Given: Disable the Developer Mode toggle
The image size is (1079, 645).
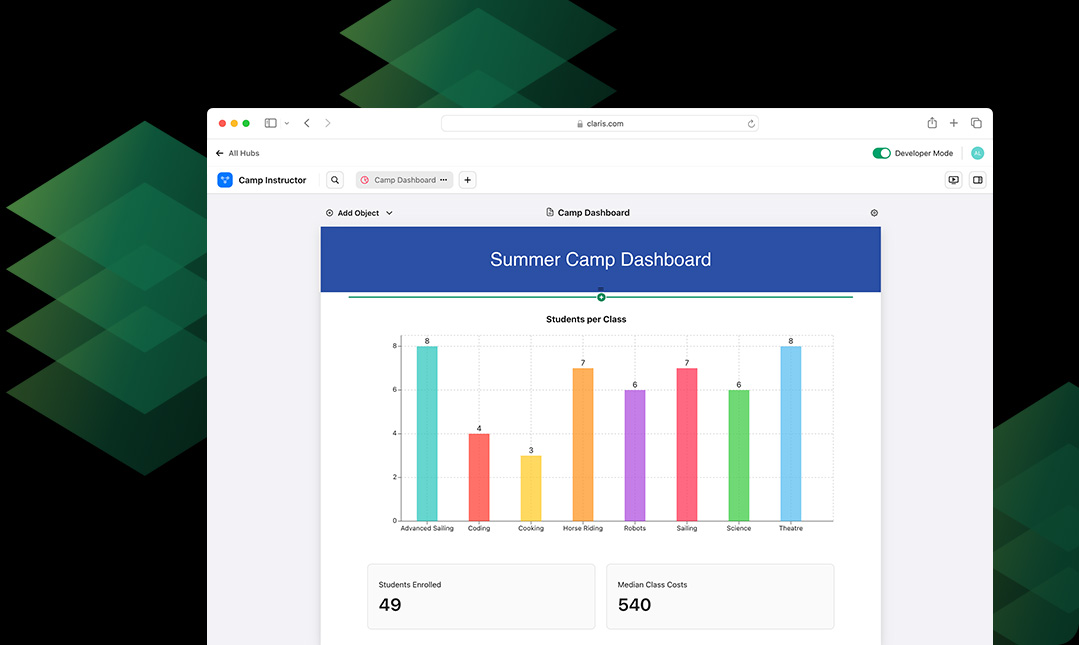Looking at the screenshot, I should coord(881,153).
